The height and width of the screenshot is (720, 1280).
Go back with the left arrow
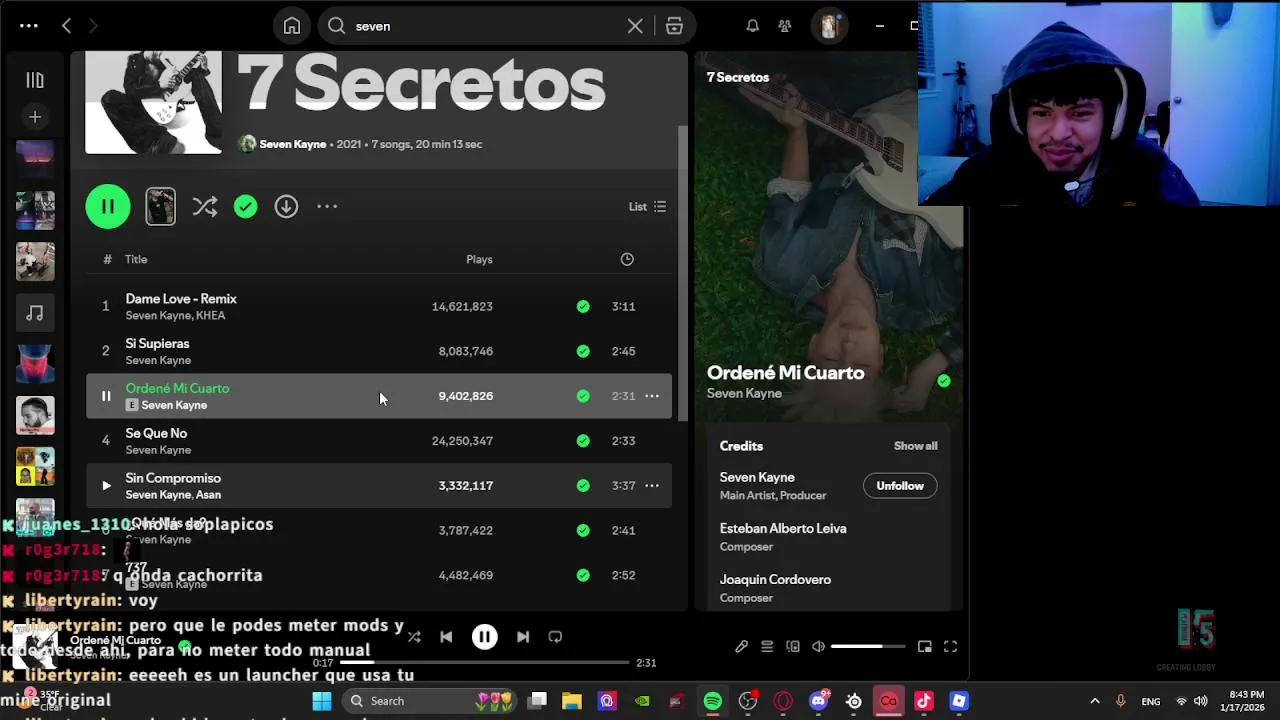click(66, 26)
